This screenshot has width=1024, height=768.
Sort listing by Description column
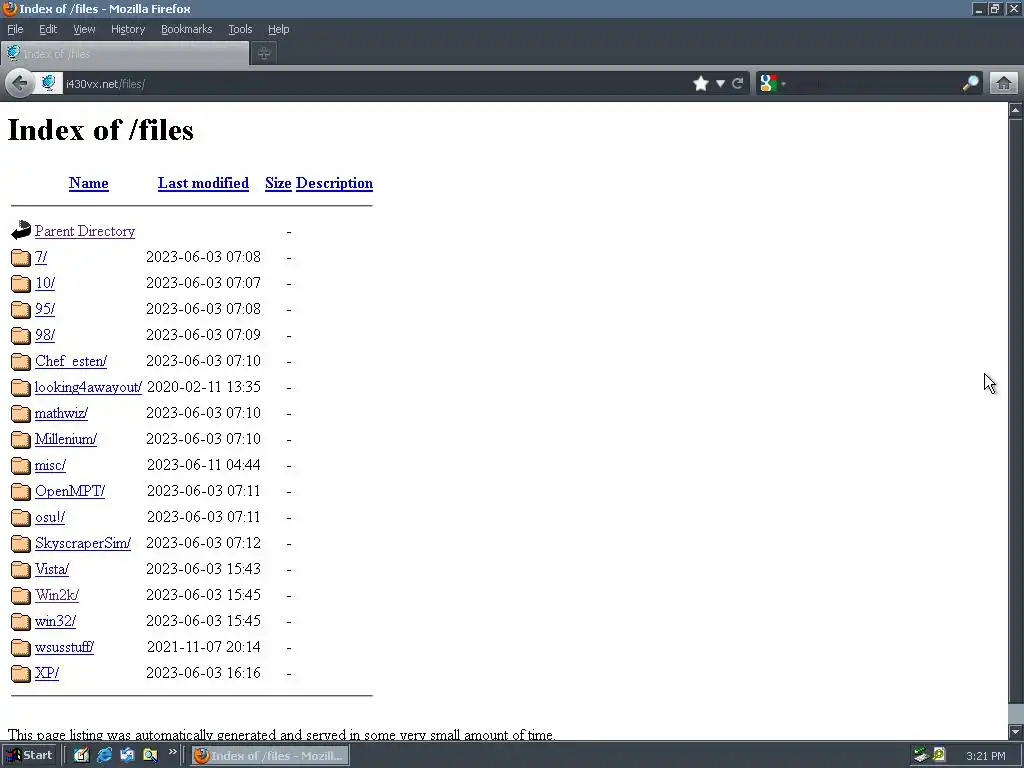tap(334, 183)
